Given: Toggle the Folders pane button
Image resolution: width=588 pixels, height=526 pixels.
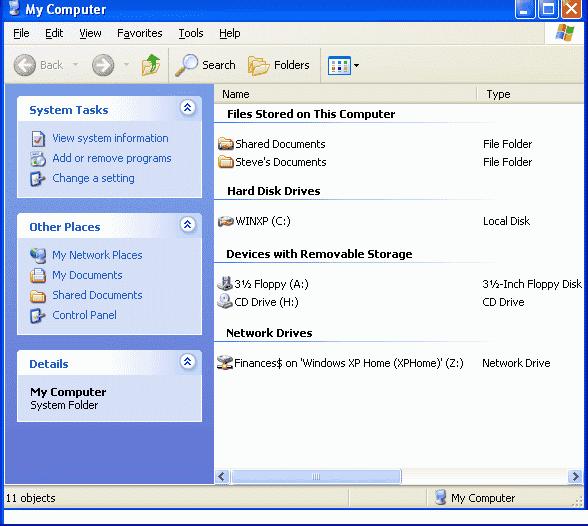Looking at the screenshot, I should 279,65.
